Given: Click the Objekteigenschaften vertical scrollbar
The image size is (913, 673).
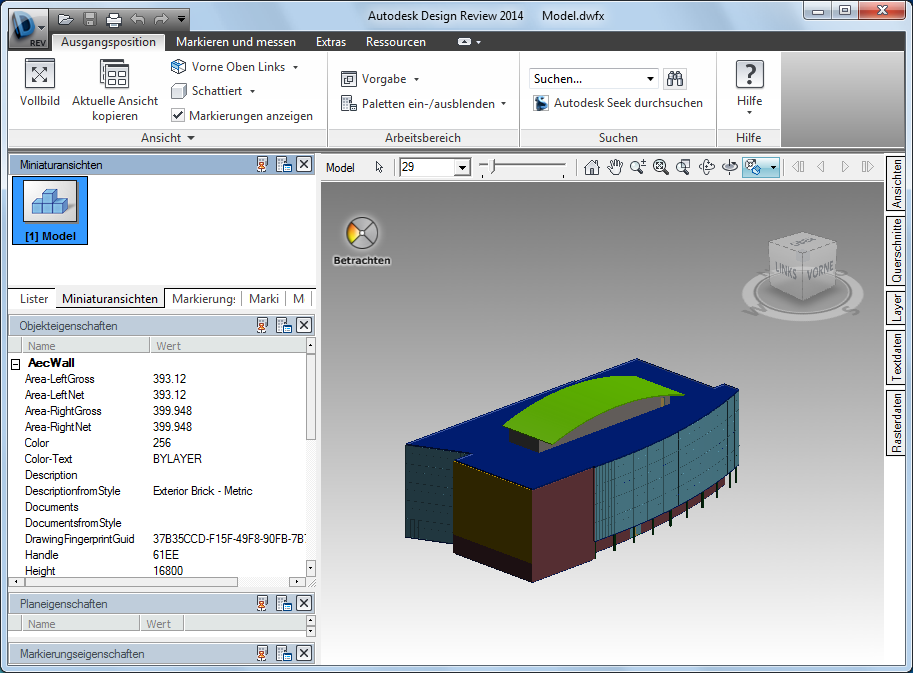Looking at the screenshot, I should pyautogui.click(x=311, y=396).
